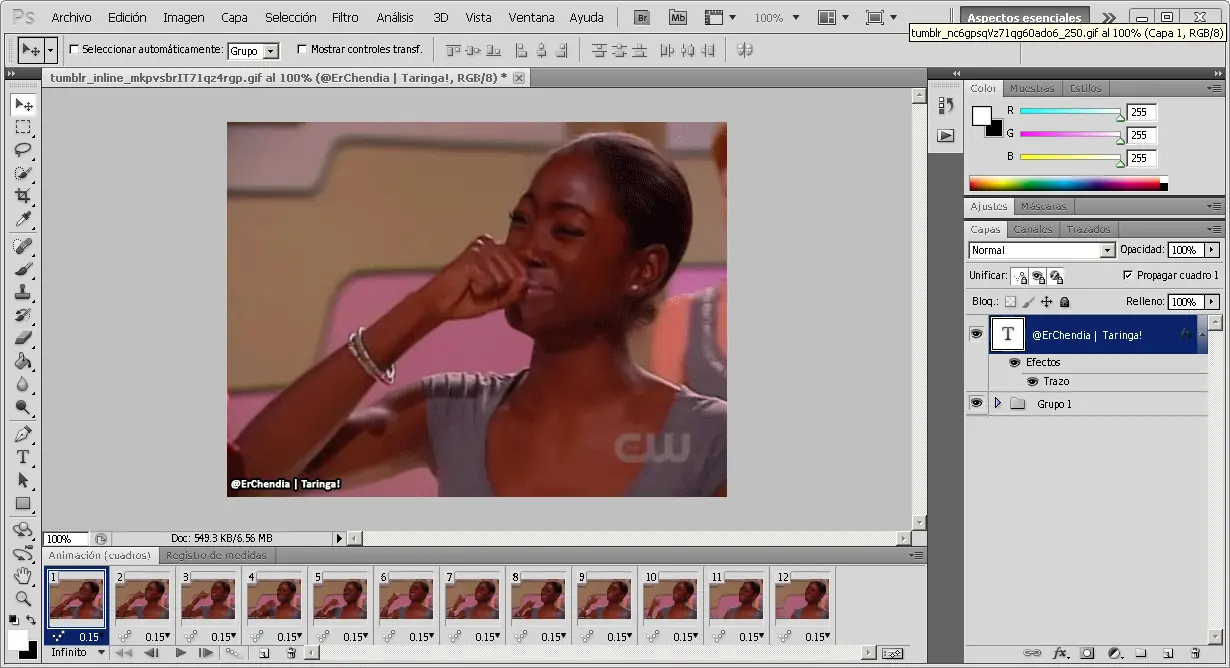Toggle the lock all padlock icon
The height and width of the screenshot is (668, 1230).
coord(1064,301)
